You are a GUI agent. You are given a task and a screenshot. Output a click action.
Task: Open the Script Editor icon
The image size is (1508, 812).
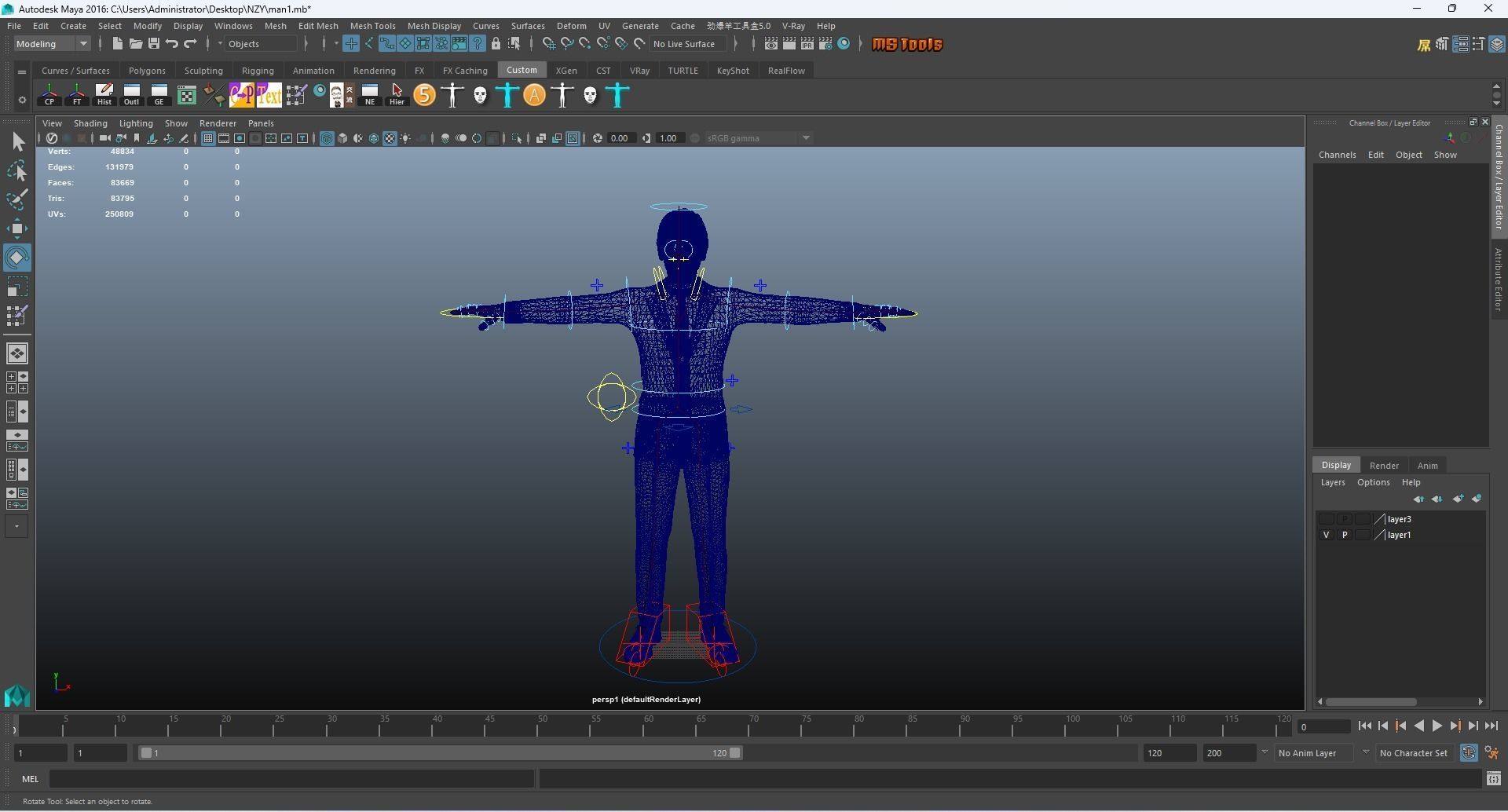(x=1493, y=778)
